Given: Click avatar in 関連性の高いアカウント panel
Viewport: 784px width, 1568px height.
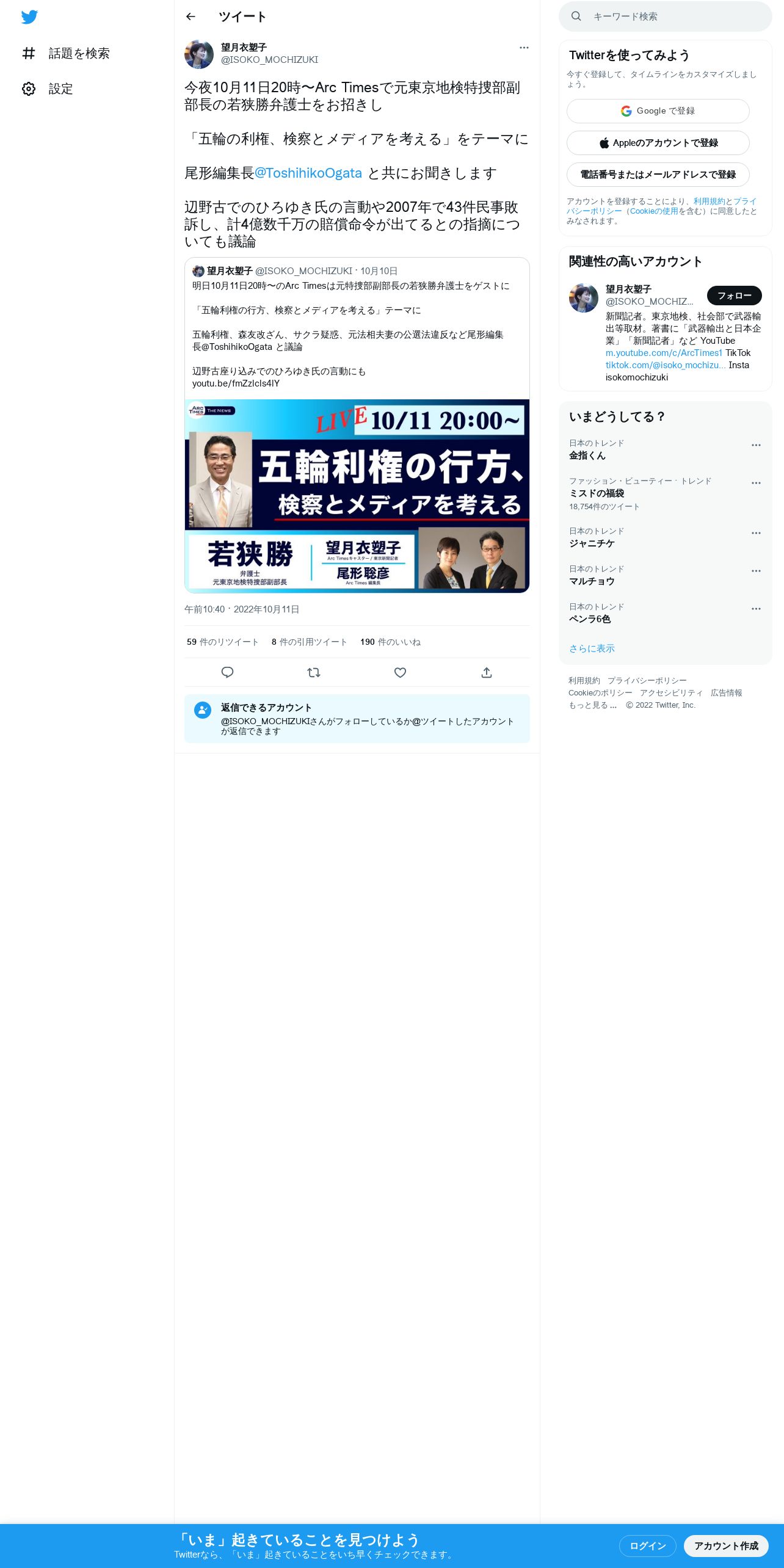Looking at the screenshot, I should tap(584, 298).
